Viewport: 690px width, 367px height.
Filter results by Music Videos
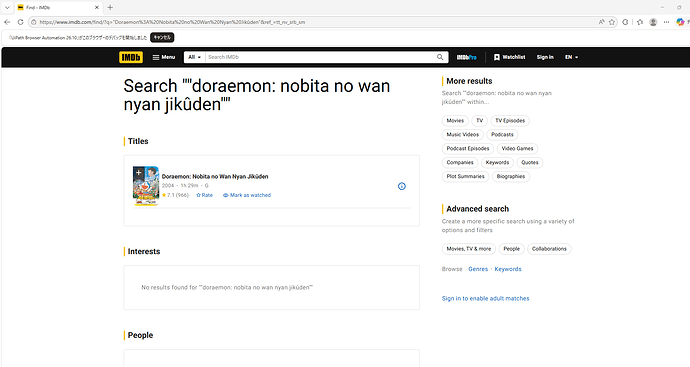pos(462,135)
